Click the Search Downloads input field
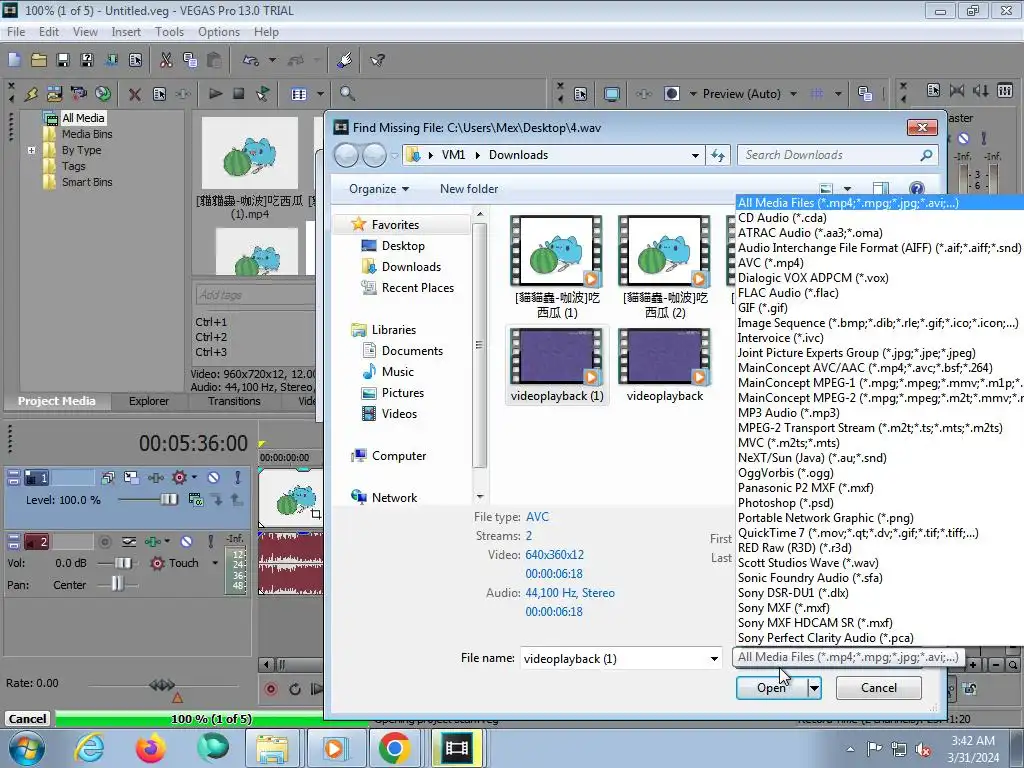The image size is (1024, 768). click(x=839, y=155)
